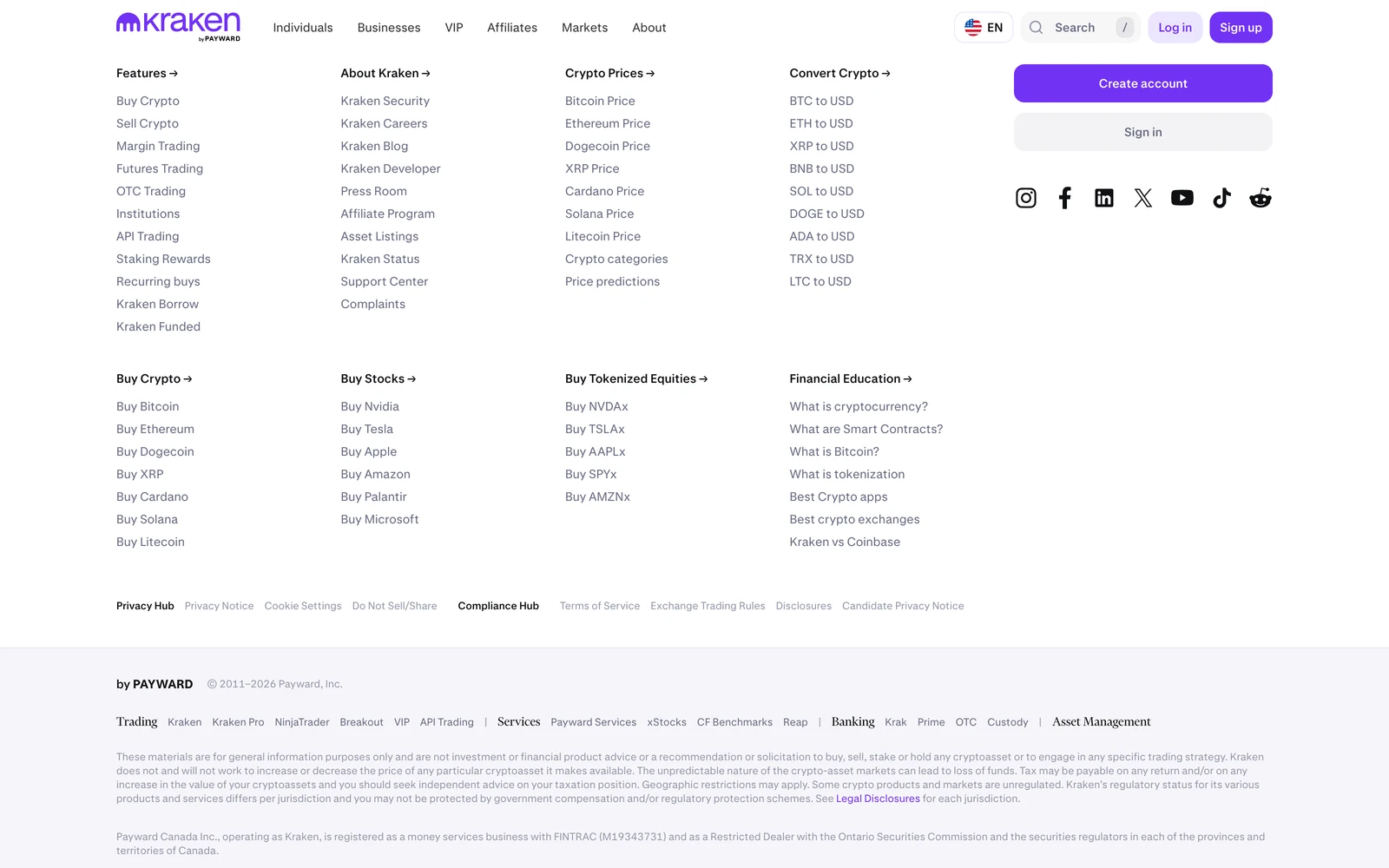1389x868 pixels.
Task: Open Kraken's LinkedIn page icon
Action: (1103, 198)
